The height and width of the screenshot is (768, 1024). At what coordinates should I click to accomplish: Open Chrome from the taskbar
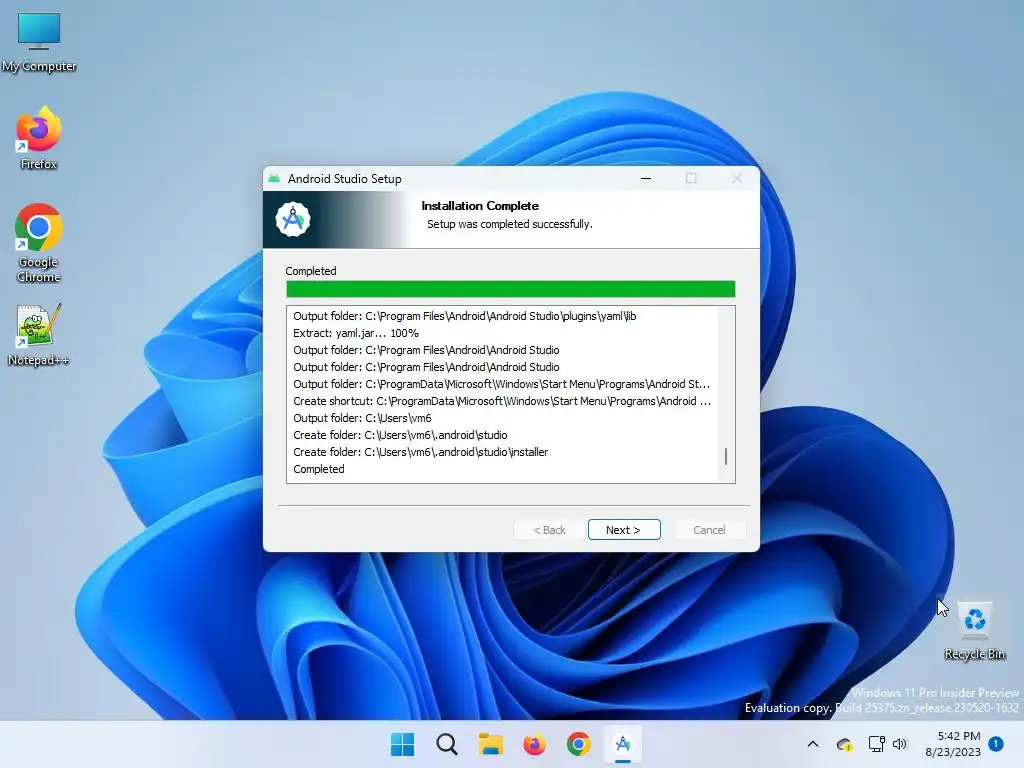(579, 744)
